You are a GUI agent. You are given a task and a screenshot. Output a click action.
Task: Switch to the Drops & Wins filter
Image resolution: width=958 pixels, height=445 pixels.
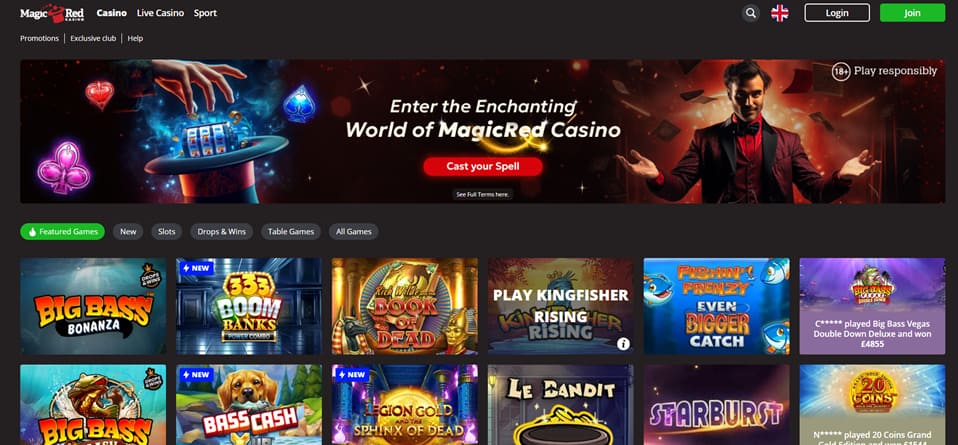pos(221,232)
